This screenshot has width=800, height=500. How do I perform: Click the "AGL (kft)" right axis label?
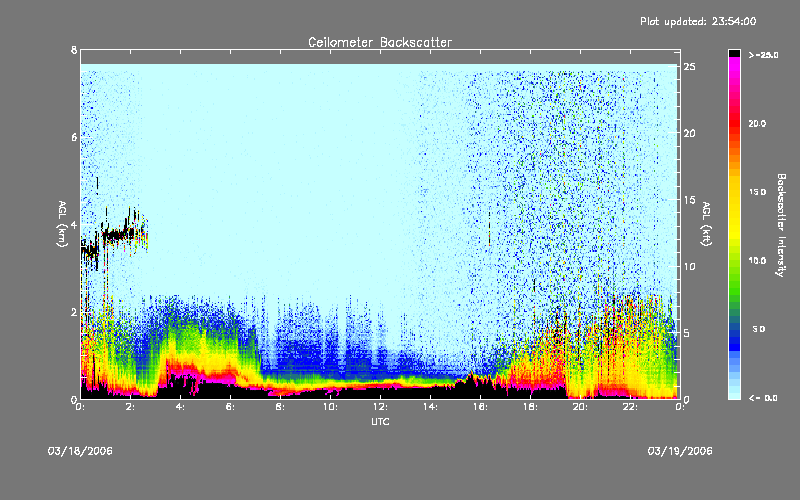(706, 224)
